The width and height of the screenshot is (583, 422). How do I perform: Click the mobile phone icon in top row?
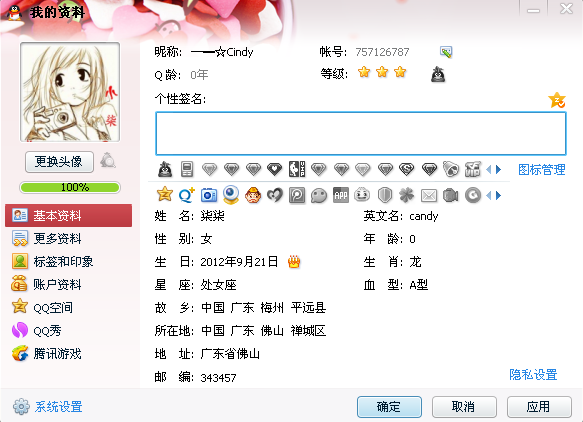tap(187, 170)
